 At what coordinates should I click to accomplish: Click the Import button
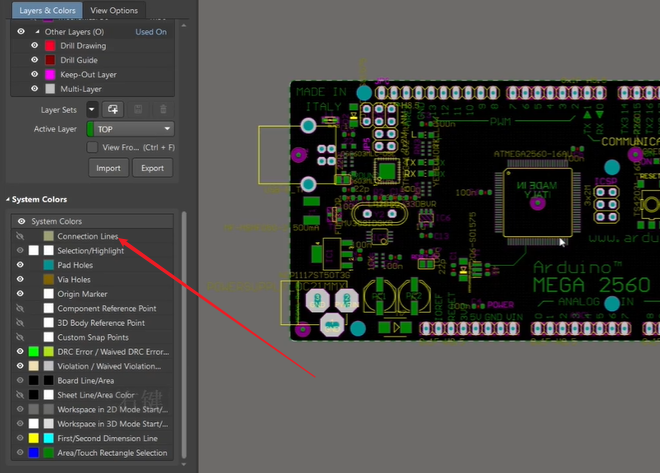pyautogui.click(x=109, y=168)
